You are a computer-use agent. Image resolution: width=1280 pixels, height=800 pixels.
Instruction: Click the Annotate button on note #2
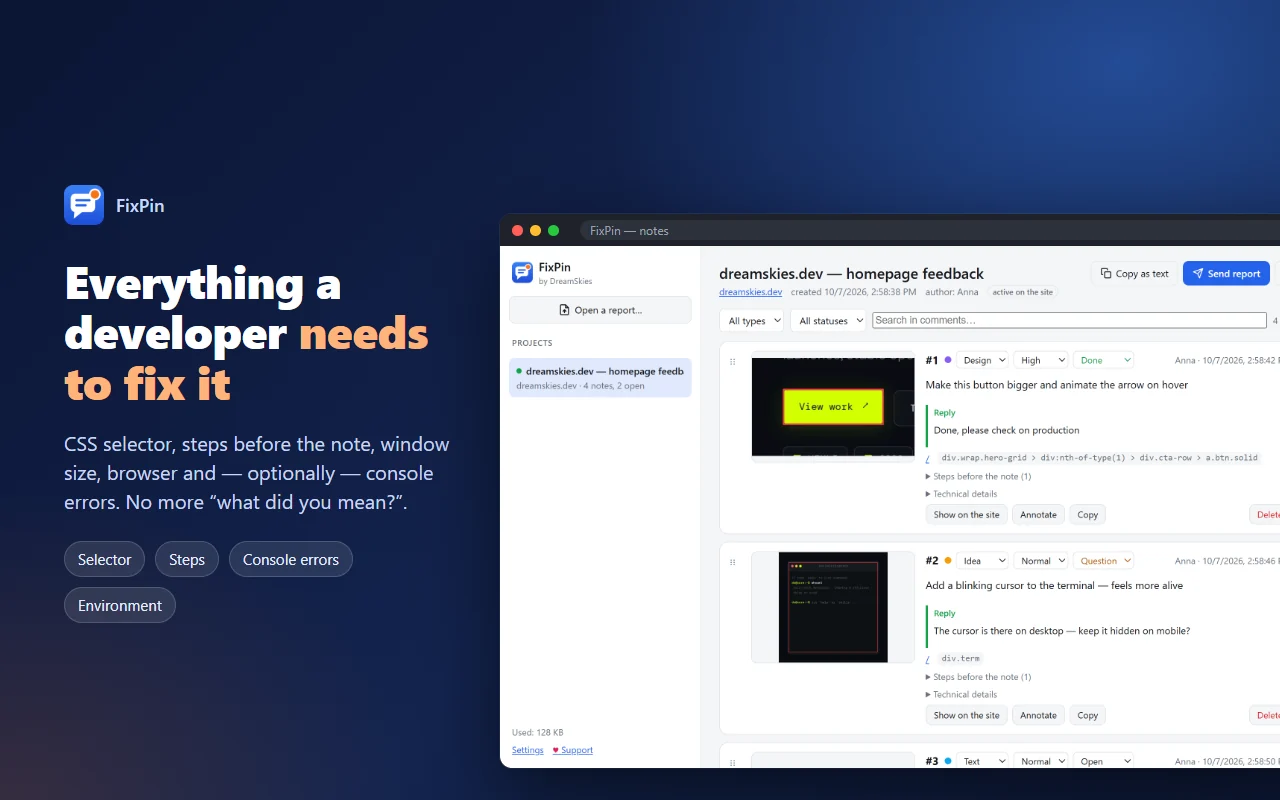click(1038, 715)
